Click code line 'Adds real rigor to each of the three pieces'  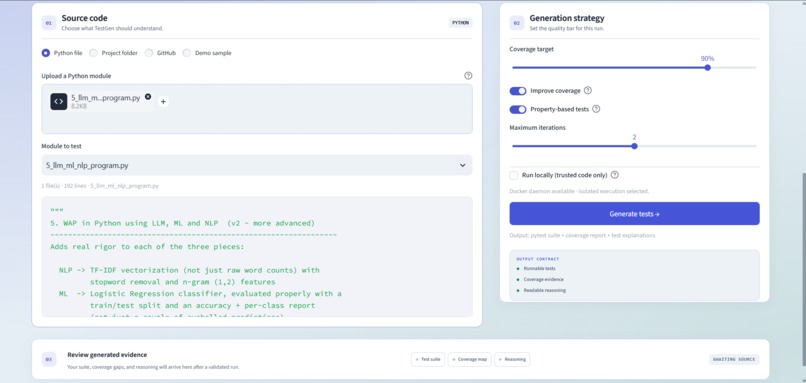point(146,247)
